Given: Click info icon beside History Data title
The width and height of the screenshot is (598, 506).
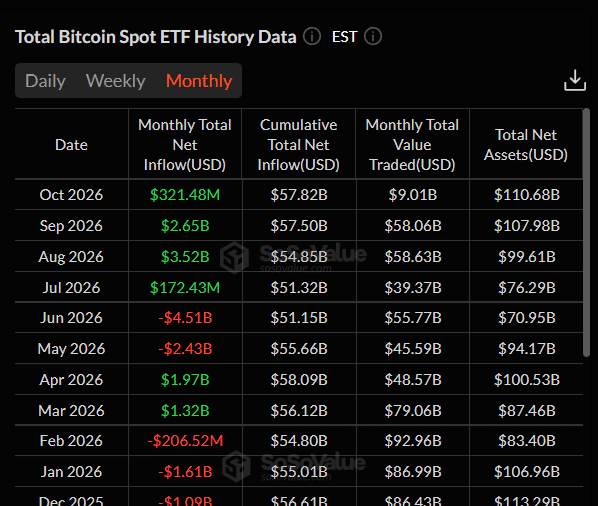Looking at the screenshot, I should [x=312, y=37].
